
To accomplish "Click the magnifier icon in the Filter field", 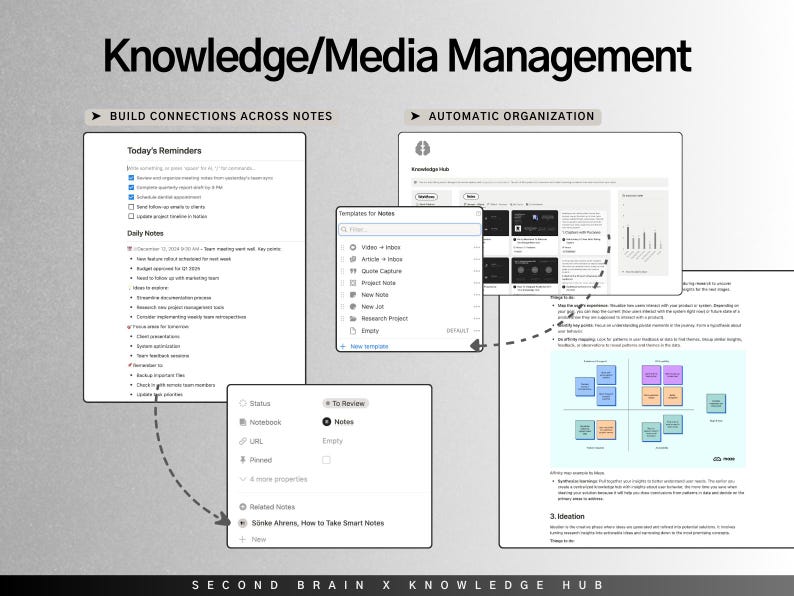I will click(344, 229).
